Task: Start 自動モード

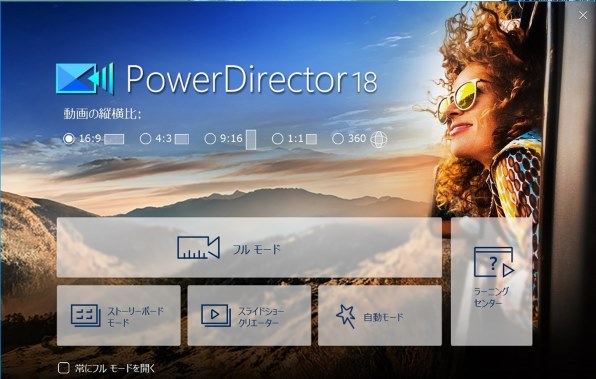Action: pyautogui.click(x=380, y=316)
